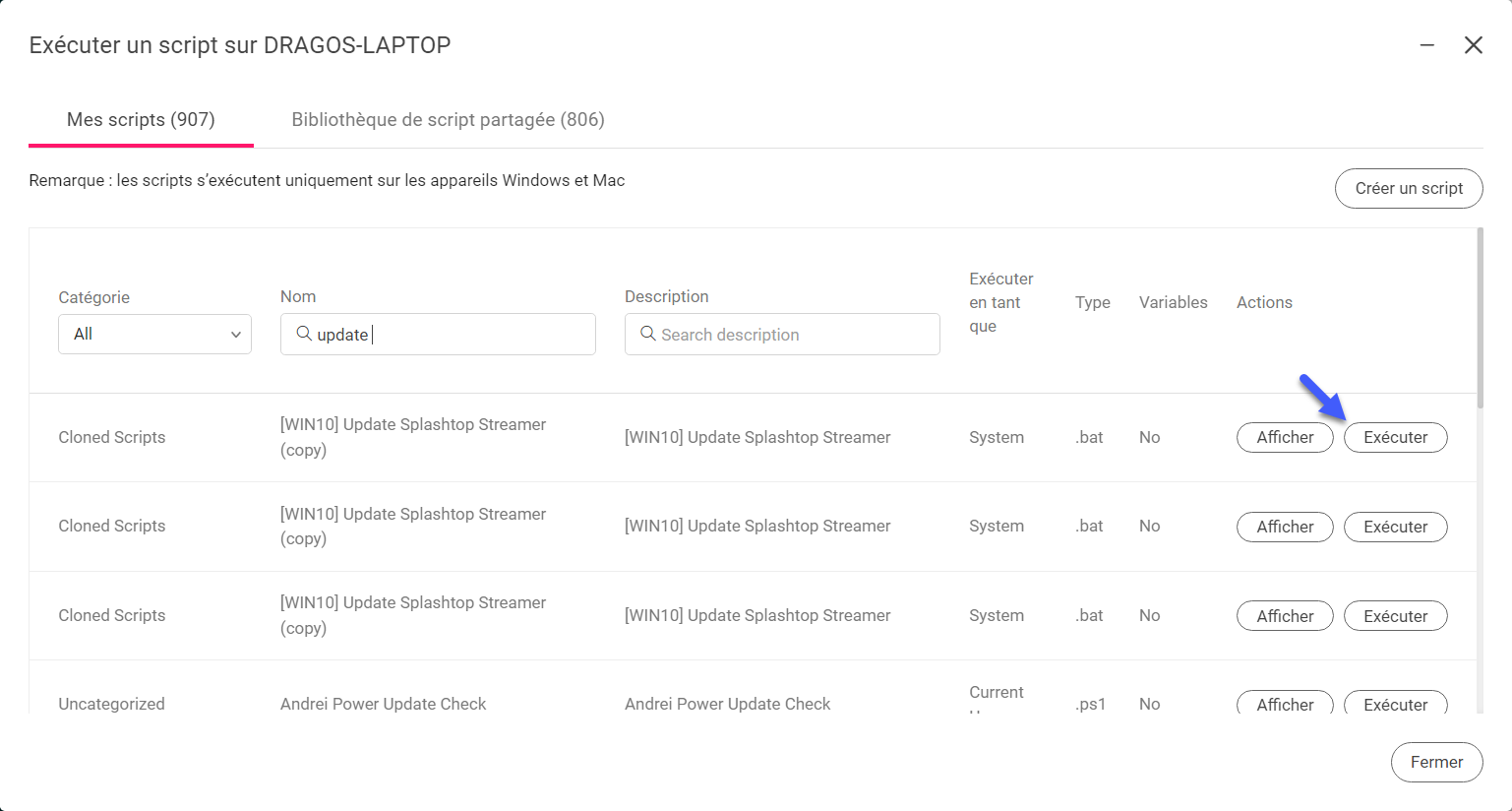This screenshot has width=1512, height=811.
Task: Click the search magnifier icon in Nom field
Action: [x=304, y=334]
